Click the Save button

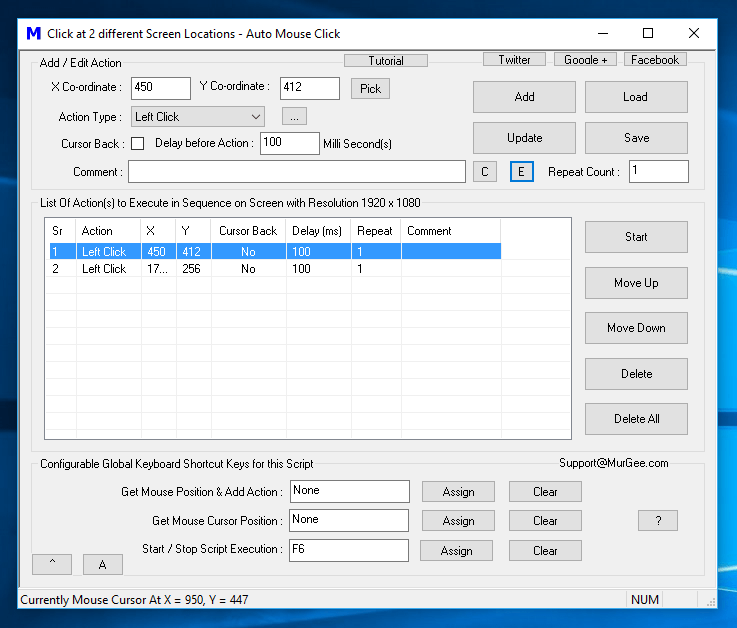[x=636, y=138]
